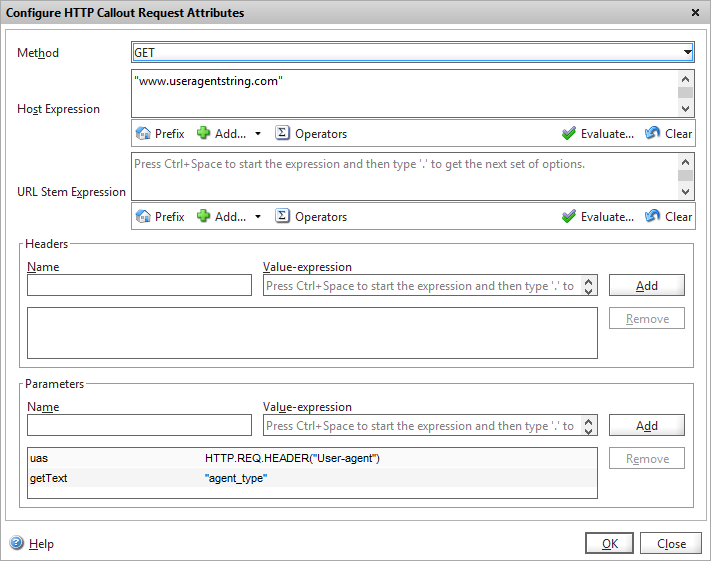
Task: Click the green Add plus icon under Host Expression
Action: point(204,133)
